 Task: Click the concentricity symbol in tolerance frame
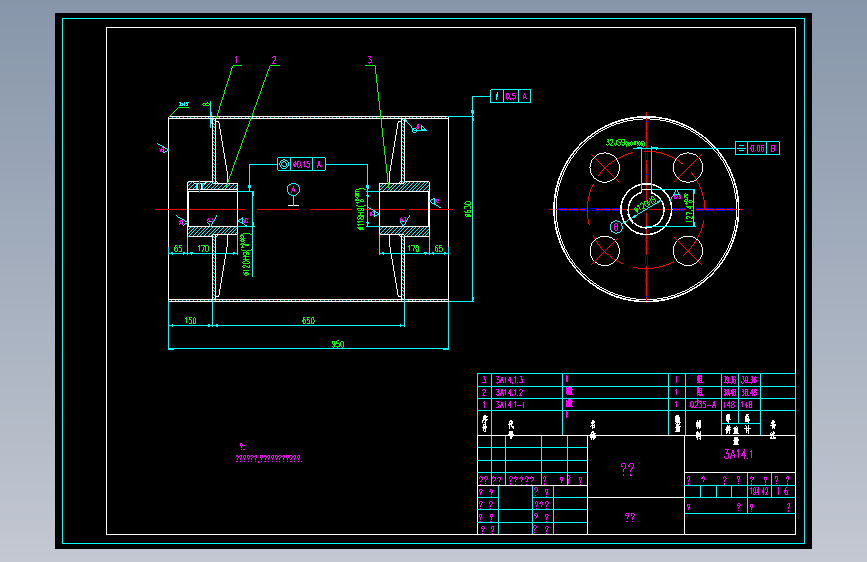coord(284,164)
